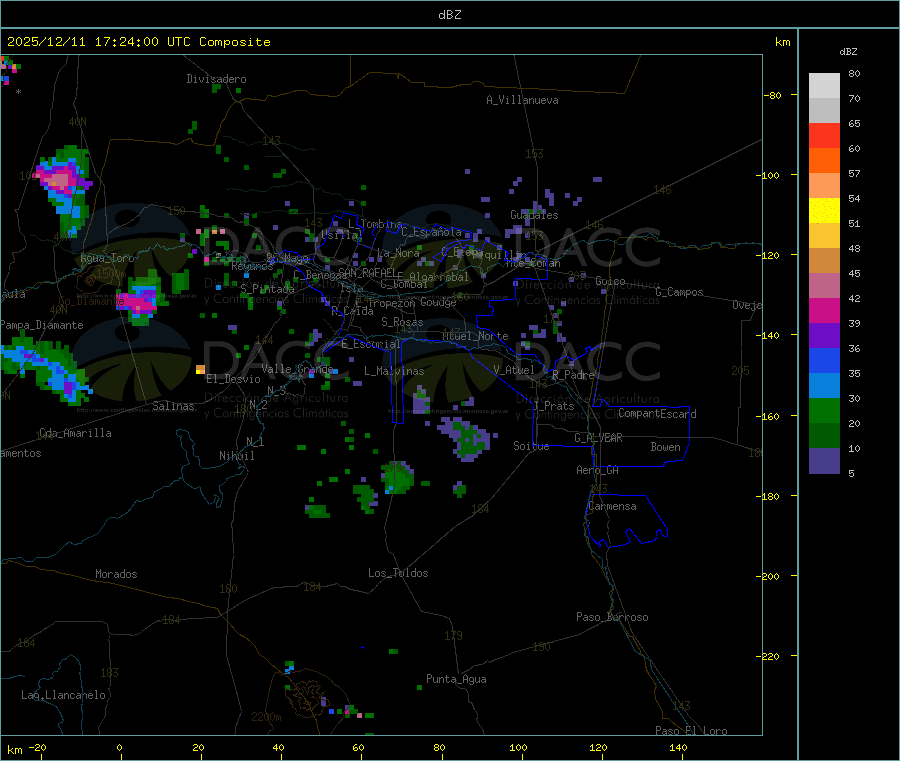
Task: Click the timestamp 2025/12/11 17:24:00 UTC Composite
Action: 138,42
